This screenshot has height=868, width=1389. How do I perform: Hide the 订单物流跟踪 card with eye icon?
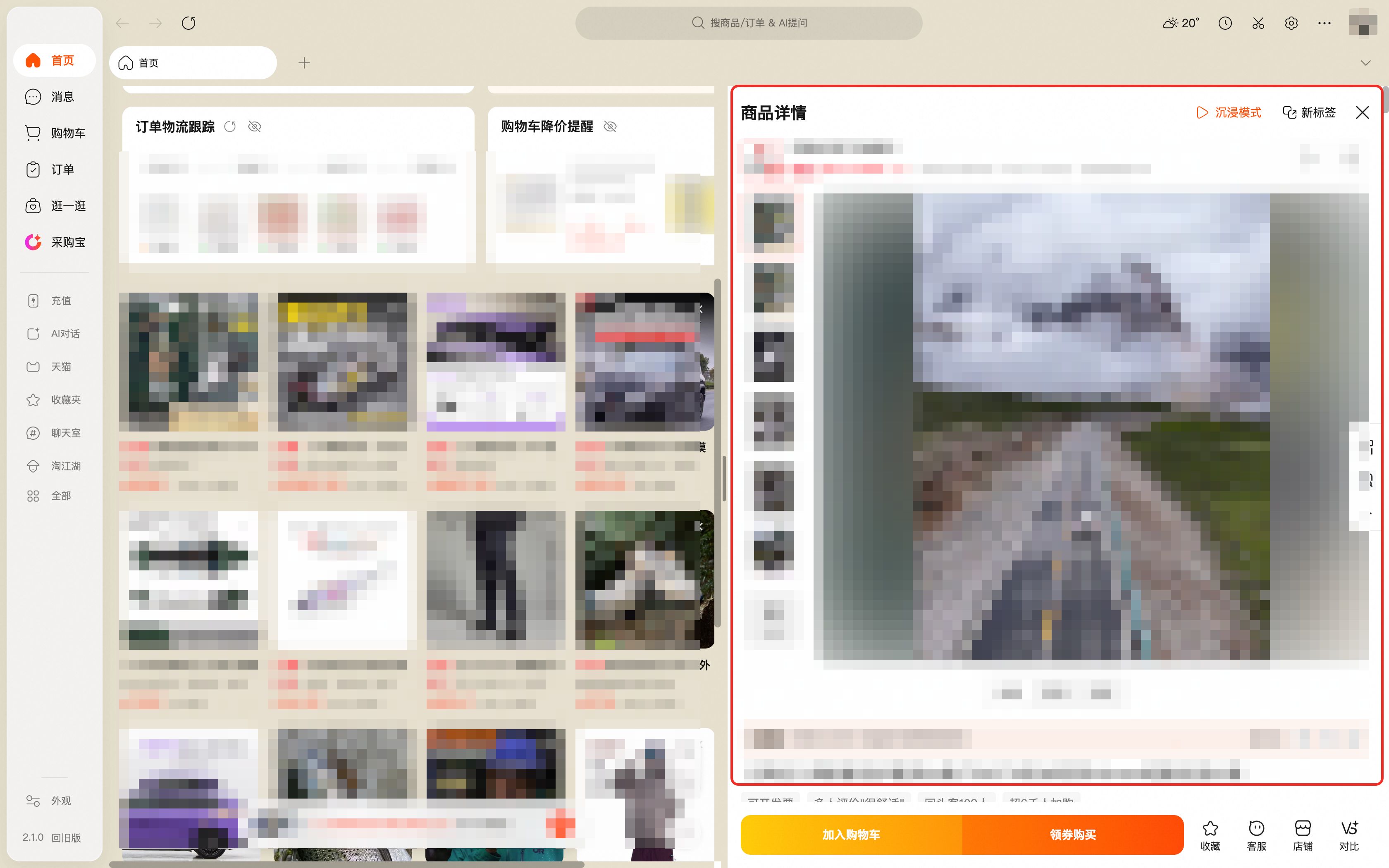click(254, 126)
